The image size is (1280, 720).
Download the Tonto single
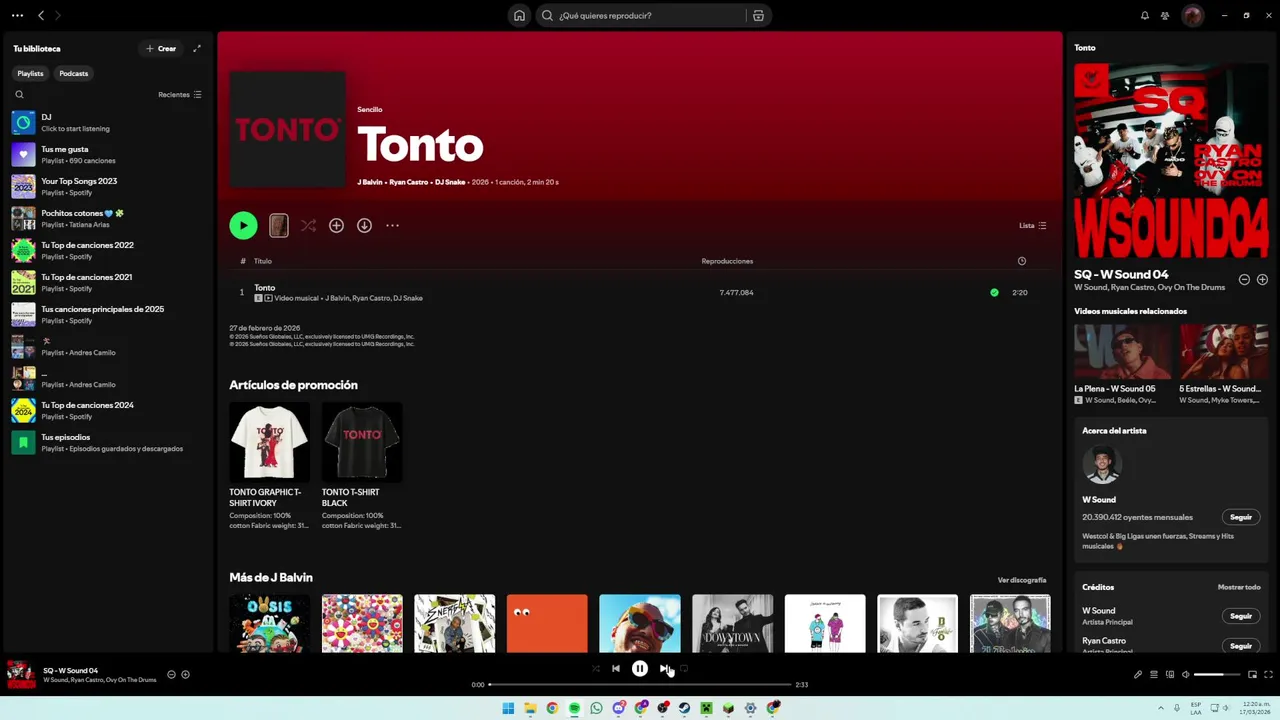pos(364,225)
